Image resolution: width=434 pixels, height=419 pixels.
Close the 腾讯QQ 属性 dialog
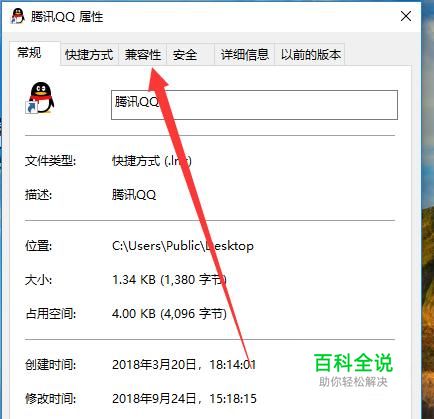coord(406,16)
